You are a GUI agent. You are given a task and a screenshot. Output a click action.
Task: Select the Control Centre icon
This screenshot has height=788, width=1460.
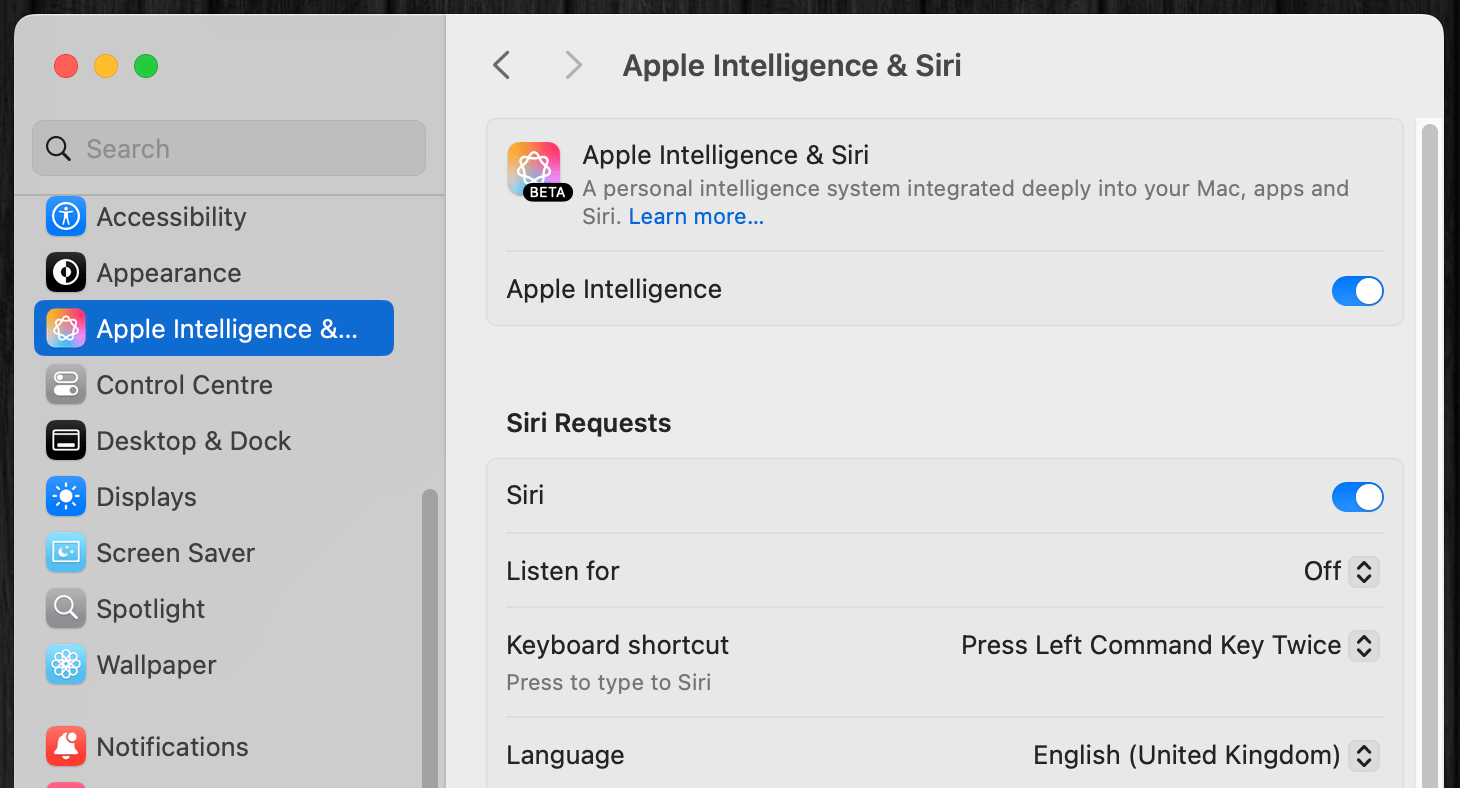(x=66, y=385)
